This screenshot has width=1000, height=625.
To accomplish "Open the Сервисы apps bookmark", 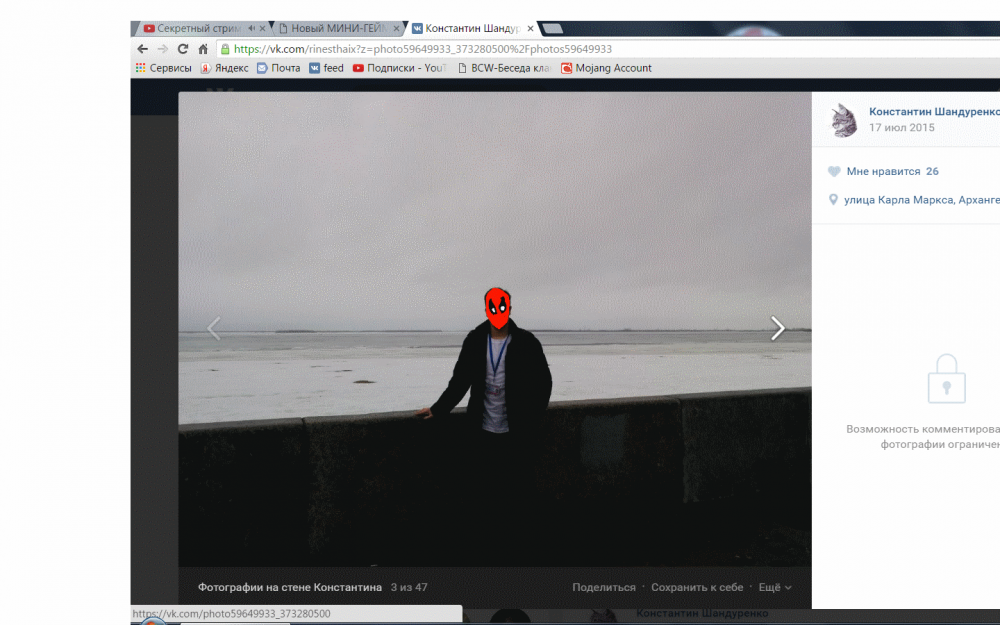I will coord(163,68).
